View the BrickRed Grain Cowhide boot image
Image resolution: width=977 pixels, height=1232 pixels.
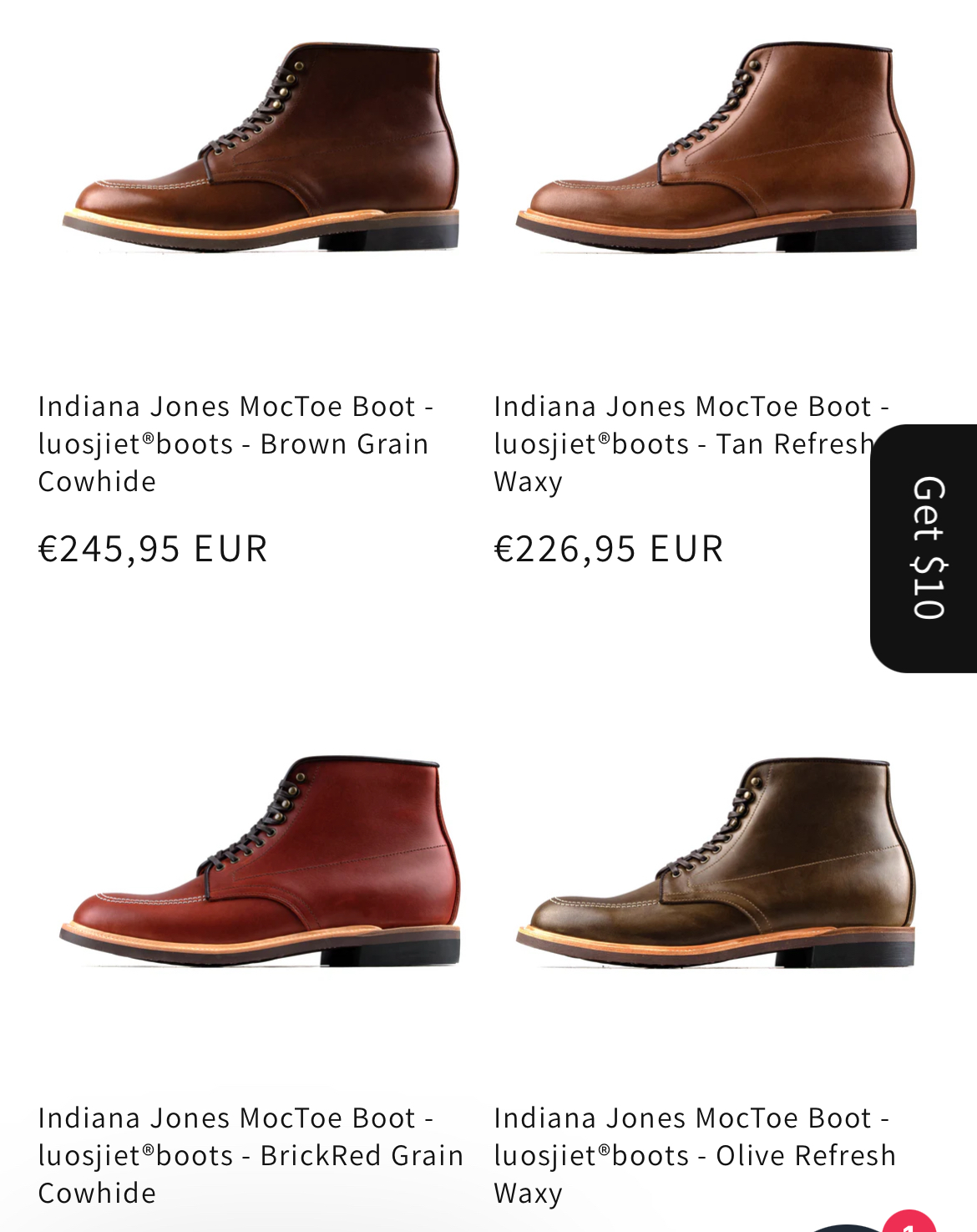click(x=261, y=860)
